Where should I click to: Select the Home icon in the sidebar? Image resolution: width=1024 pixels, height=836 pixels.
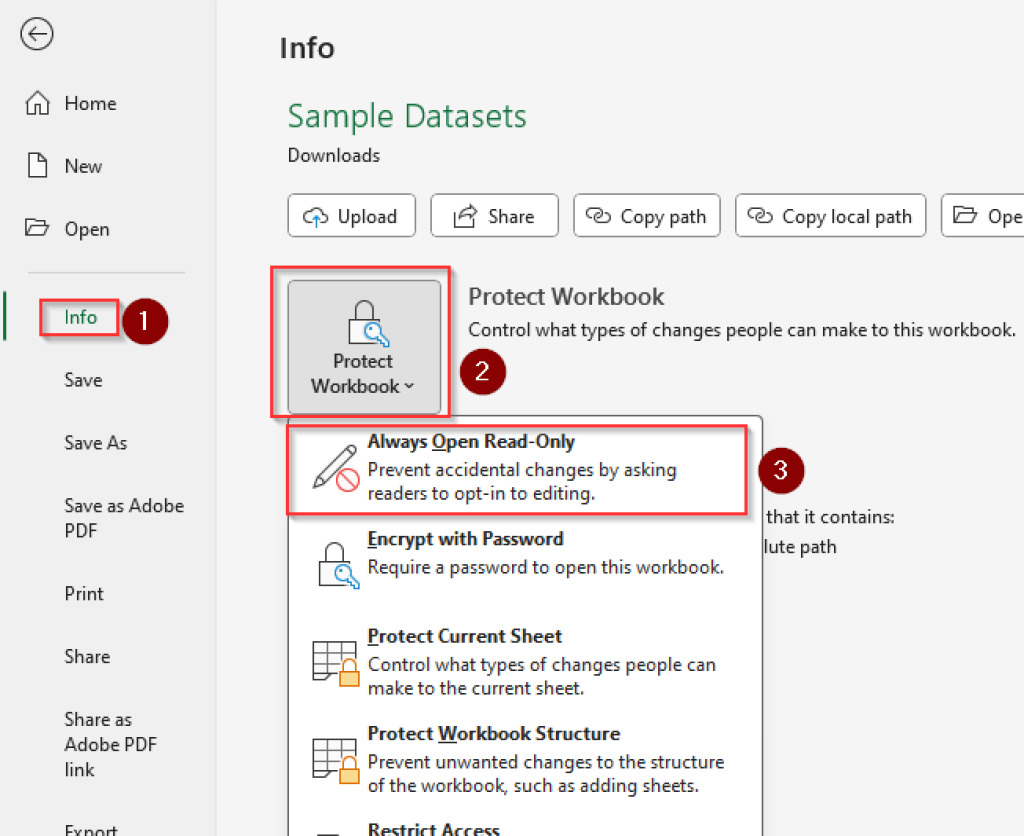37,102
